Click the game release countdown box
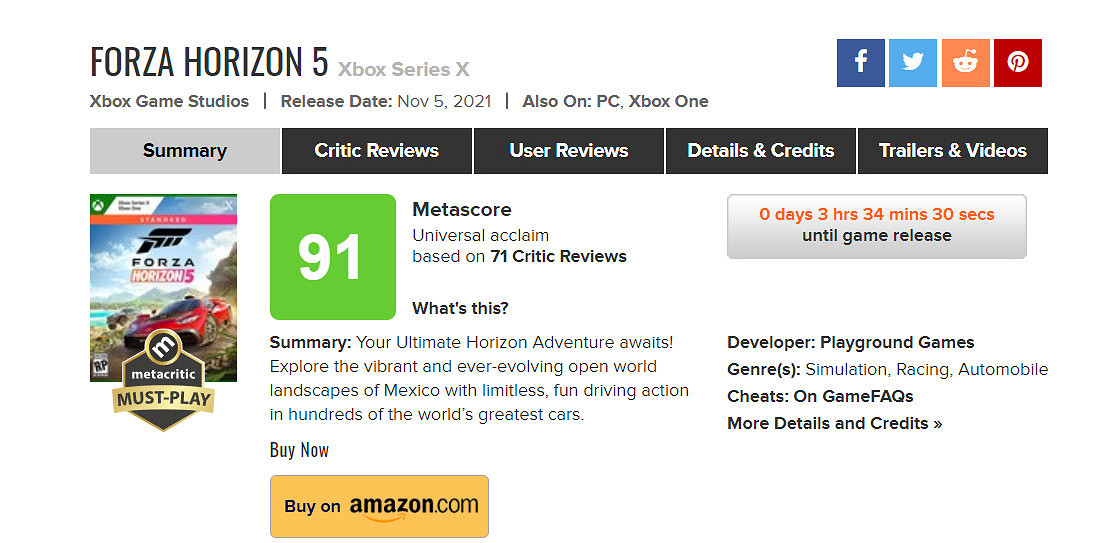Image resolution: width=1102 pixels, height=543 pixels. pos(876,226)
